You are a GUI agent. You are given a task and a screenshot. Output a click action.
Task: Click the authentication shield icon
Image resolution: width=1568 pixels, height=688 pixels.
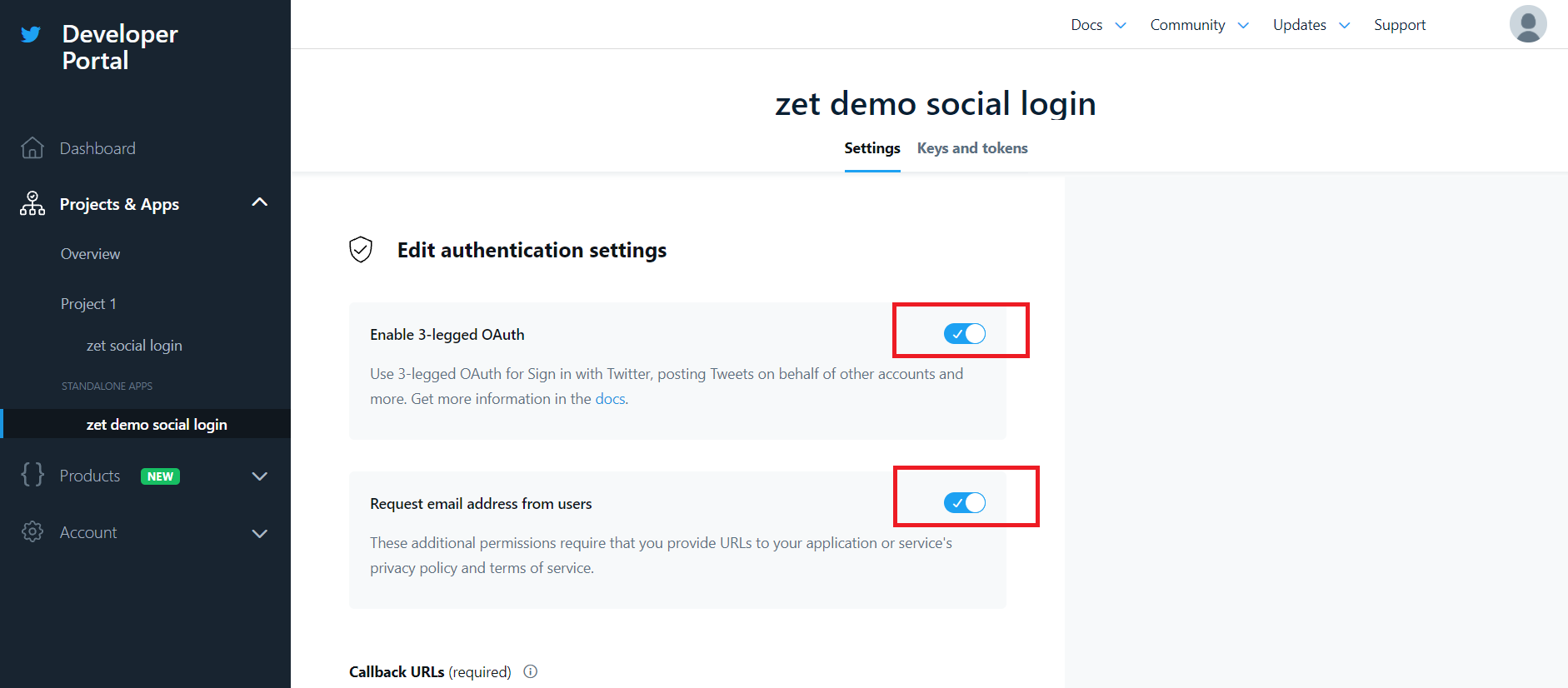coord(361,249)
